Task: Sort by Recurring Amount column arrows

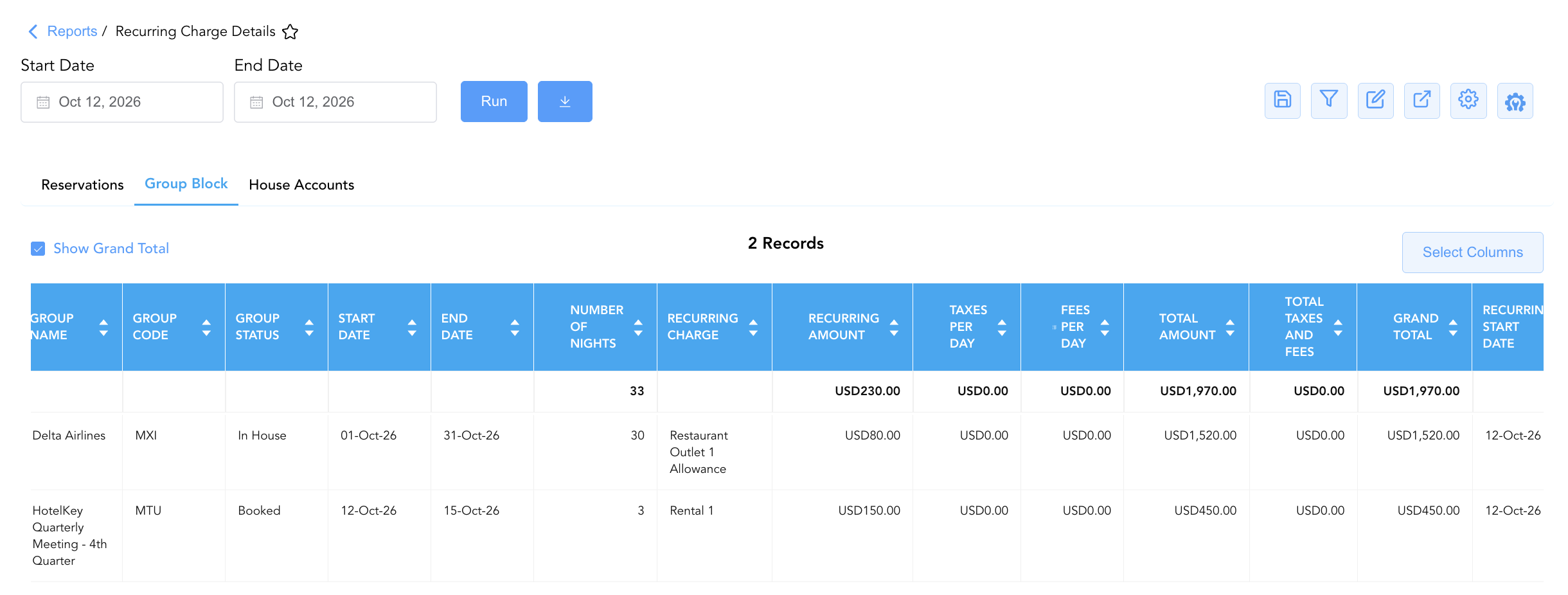Action: (894, 327)
